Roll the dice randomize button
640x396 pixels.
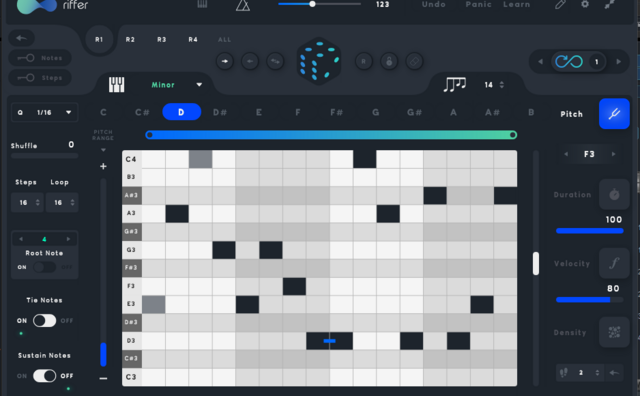pos(319,61)
